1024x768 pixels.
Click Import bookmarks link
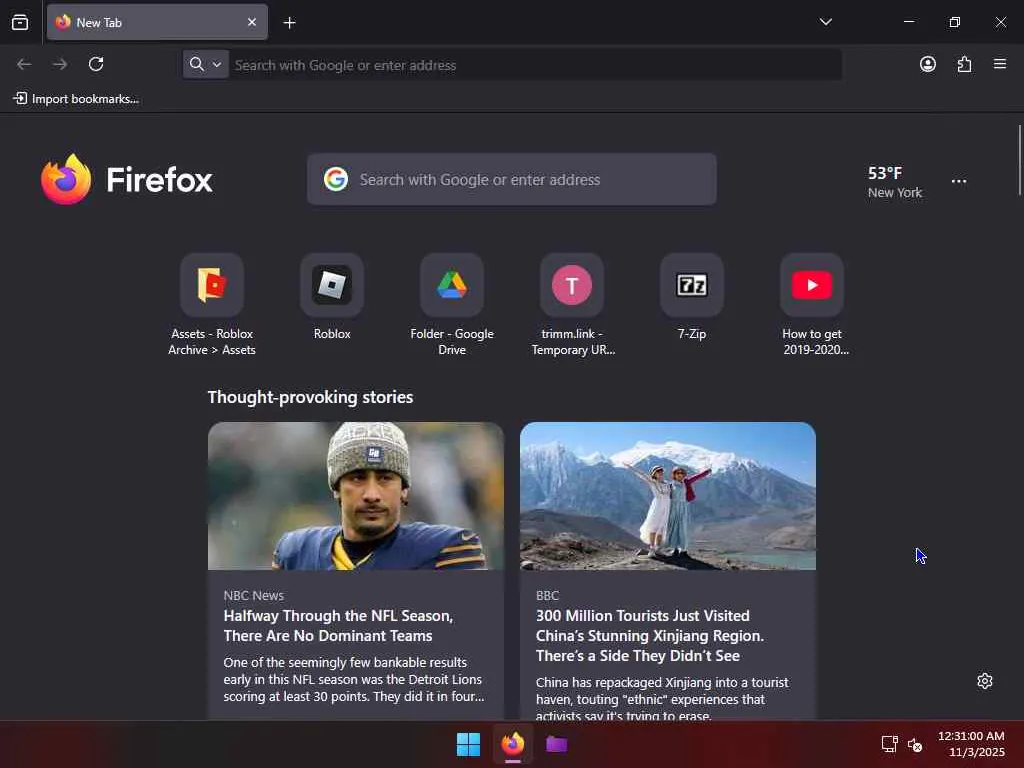tap(76, 99)
